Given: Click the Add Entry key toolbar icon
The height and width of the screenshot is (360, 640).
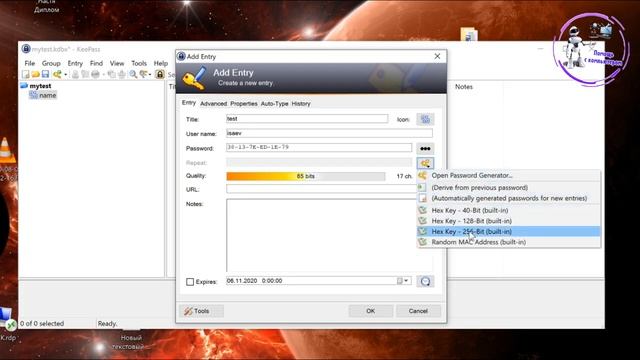Looking at the screenshot, I should [x=57, y=74].
